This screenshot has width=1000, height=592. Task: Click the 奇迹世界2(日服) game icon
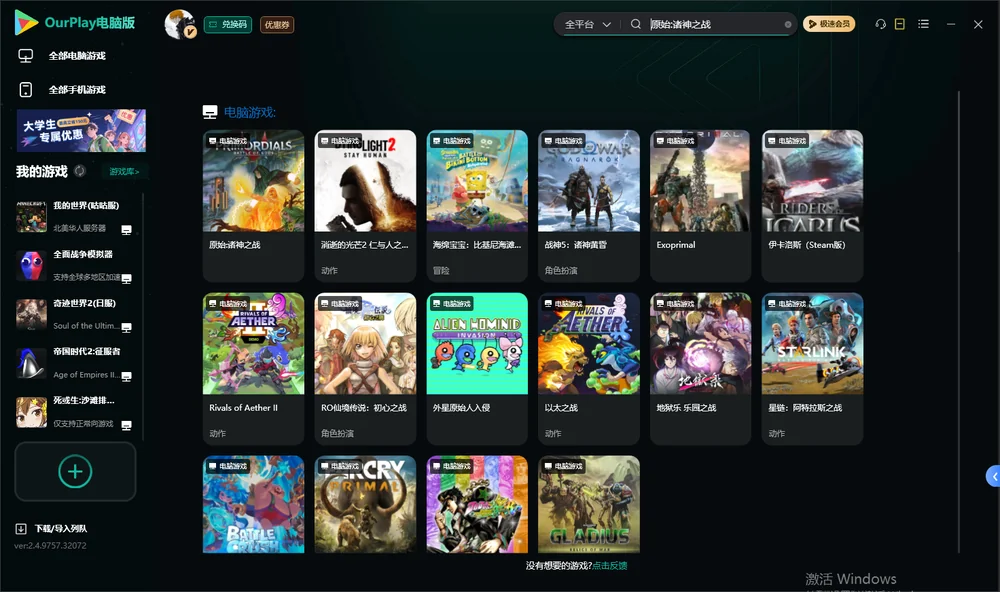coord(31,314)
